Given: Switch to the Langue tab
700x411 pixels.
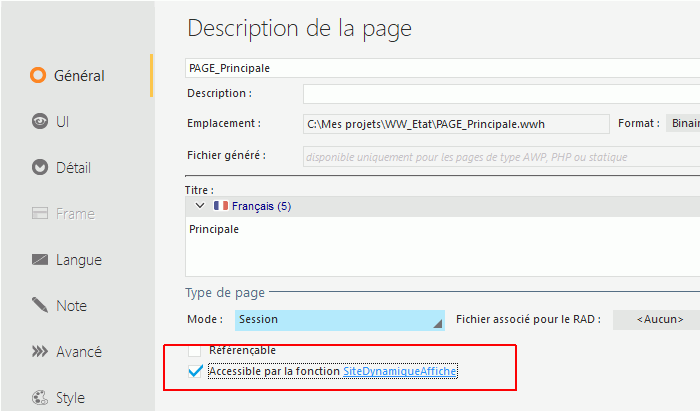Looking at the screenshot, I should [77, 259].
